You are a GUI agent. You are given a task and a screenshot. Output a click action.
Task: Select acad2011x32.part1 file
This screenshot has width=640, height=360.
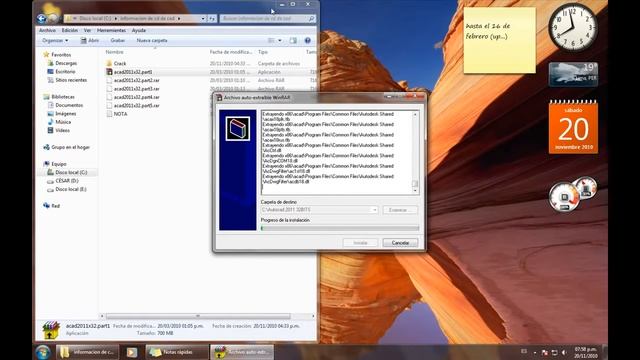click(133, 72)
